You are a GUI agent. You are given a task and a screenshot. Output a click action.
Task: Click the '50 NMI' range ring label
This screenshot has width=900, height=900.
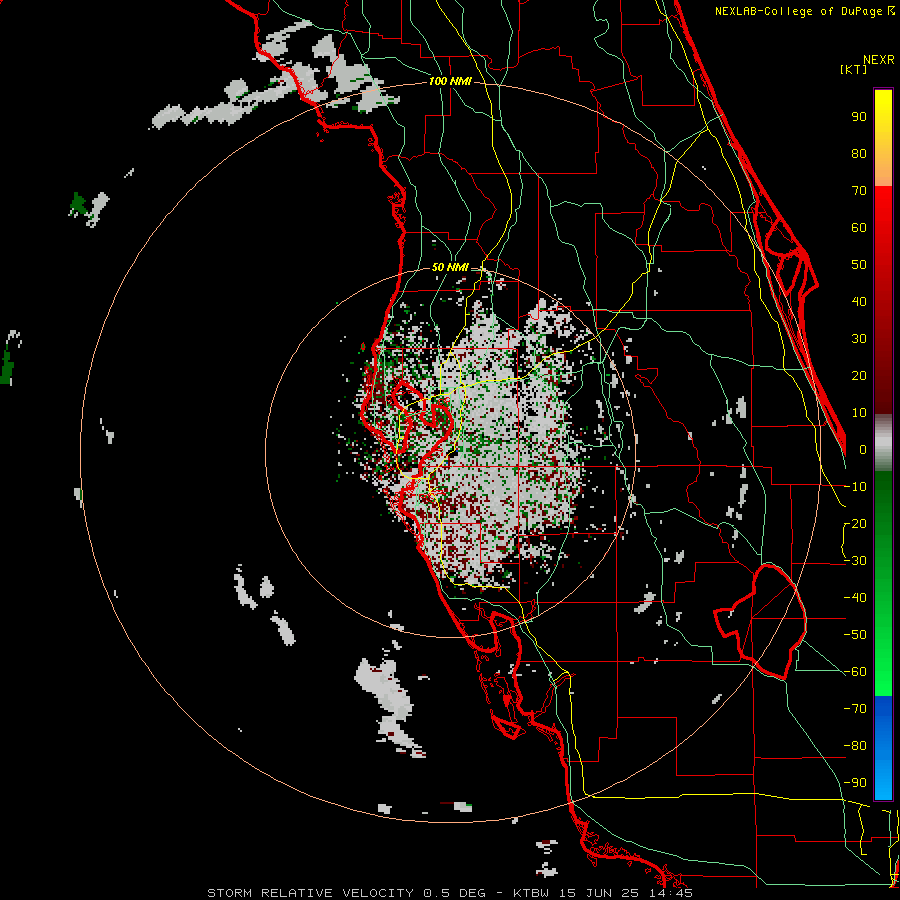click(450, 267)
